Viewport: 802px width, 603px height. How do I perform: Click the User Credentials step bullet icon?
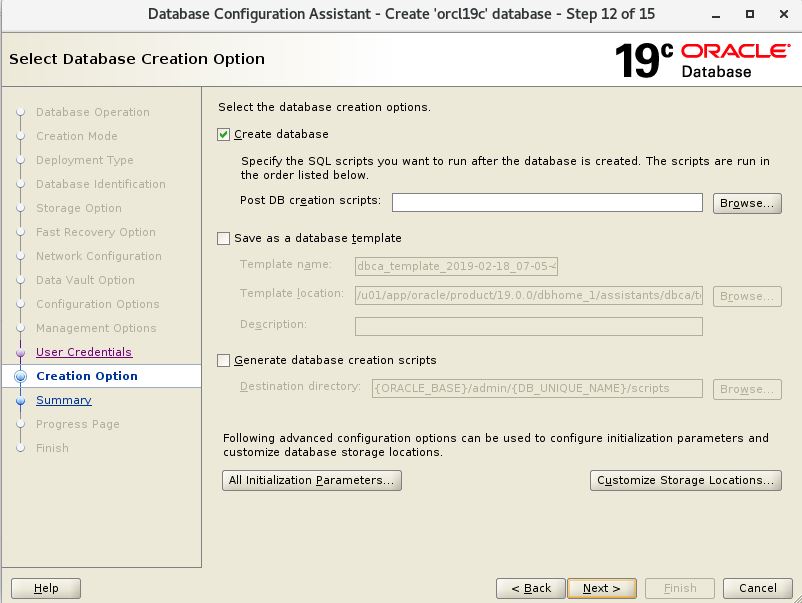[x=20, y=352]
